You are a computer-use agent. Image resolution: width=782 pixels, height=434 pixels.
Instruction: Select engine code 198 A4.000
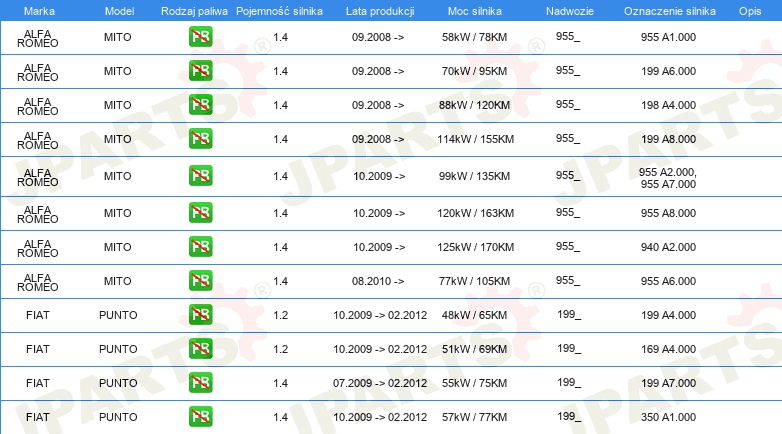click(668, 105)
